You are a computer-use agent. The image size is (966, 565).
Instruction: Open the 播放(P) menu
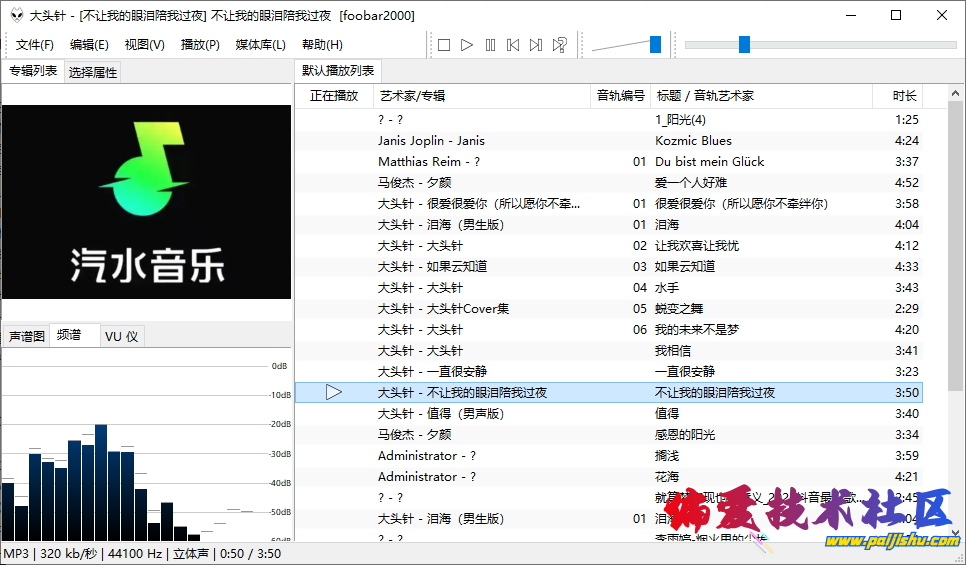coord(200,45)
